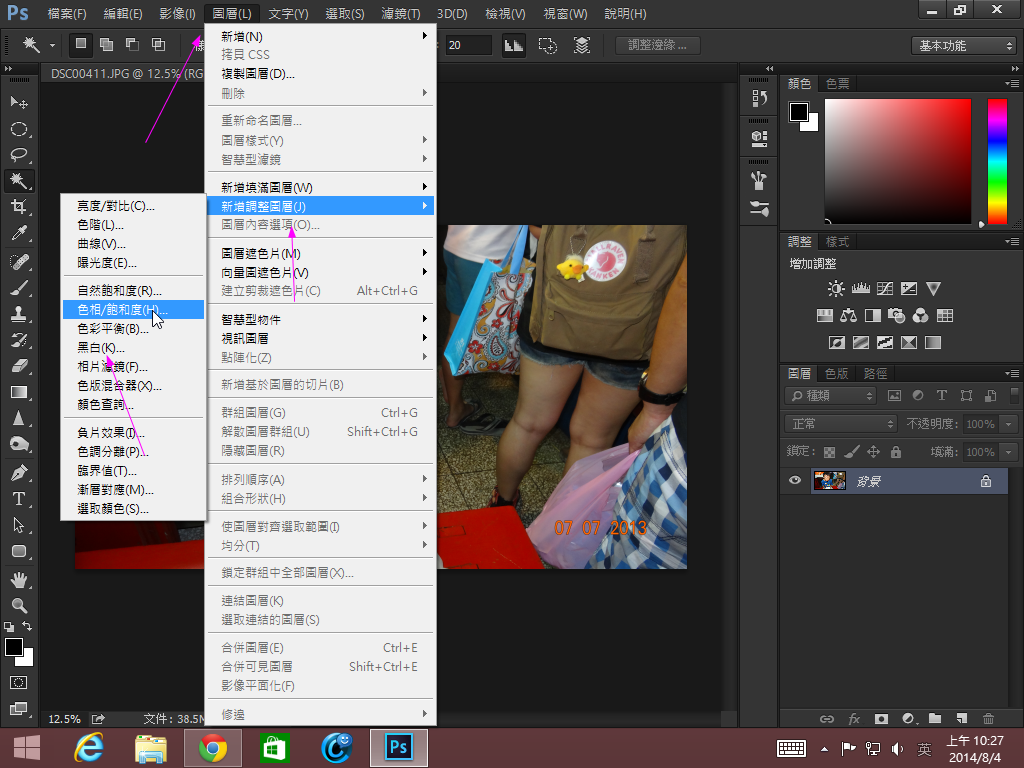Select the Horizontal Type tool

pos(19,499)
